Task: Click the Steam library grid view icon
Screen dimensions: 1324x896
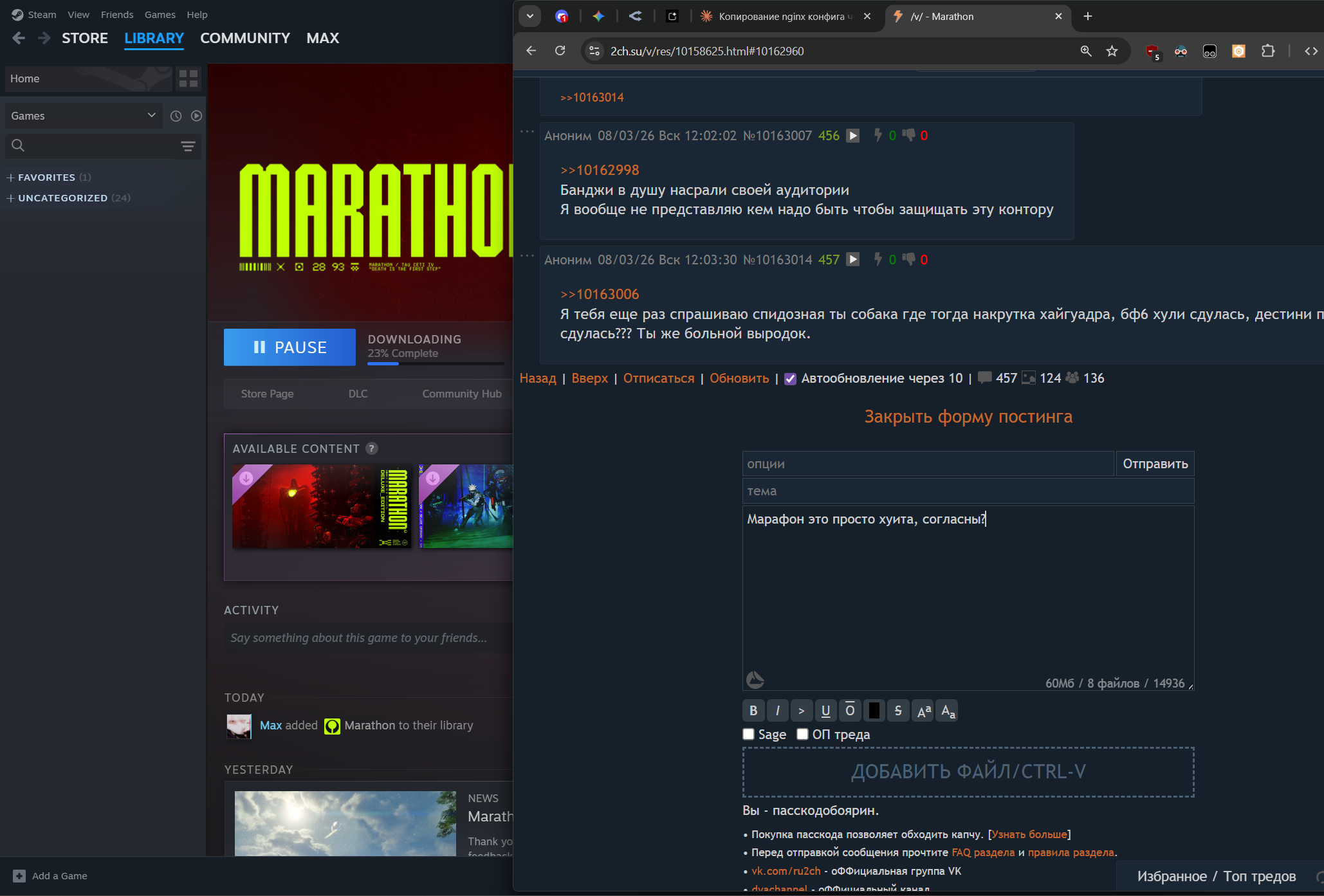Action: [x=188, y=78]
